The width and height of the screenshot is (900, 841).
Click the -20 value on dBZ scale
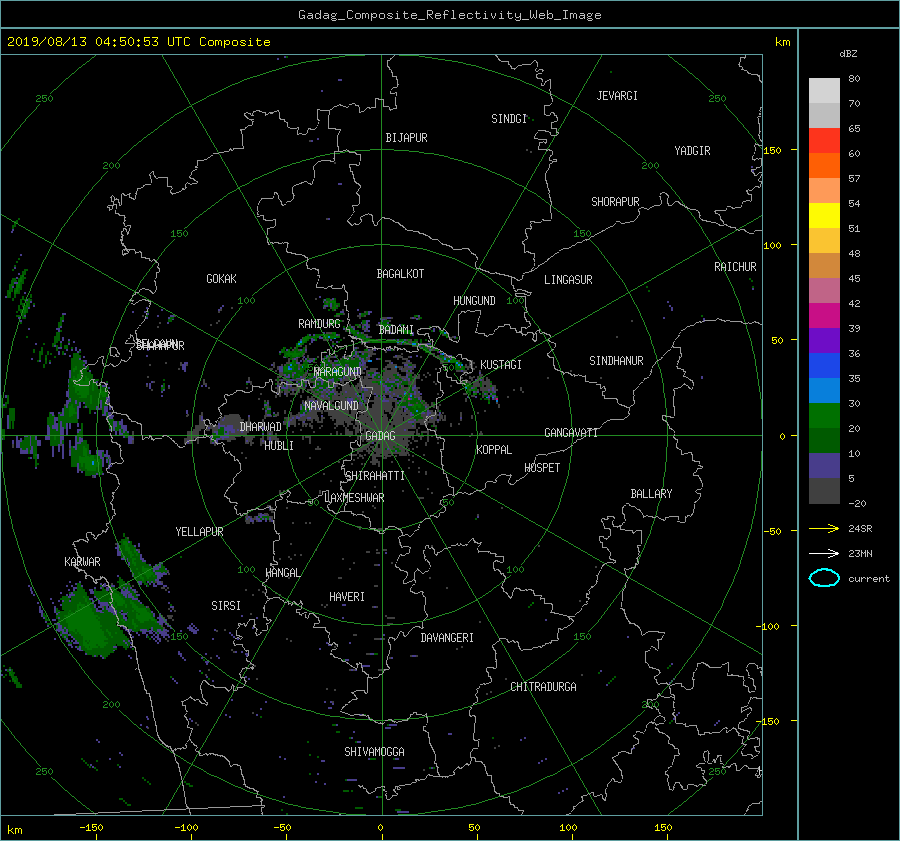click(x=857, y=503)
